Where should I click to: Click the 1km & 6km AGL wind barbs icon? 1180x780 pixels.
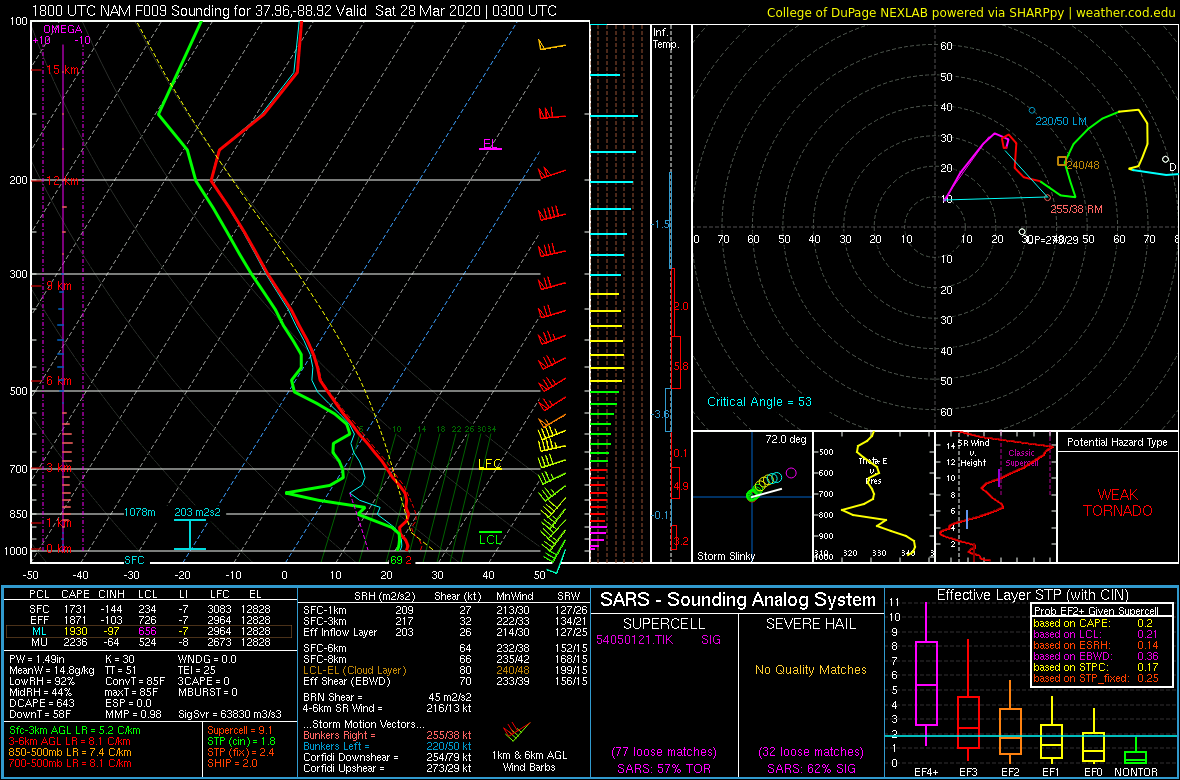tap(515, 731)
